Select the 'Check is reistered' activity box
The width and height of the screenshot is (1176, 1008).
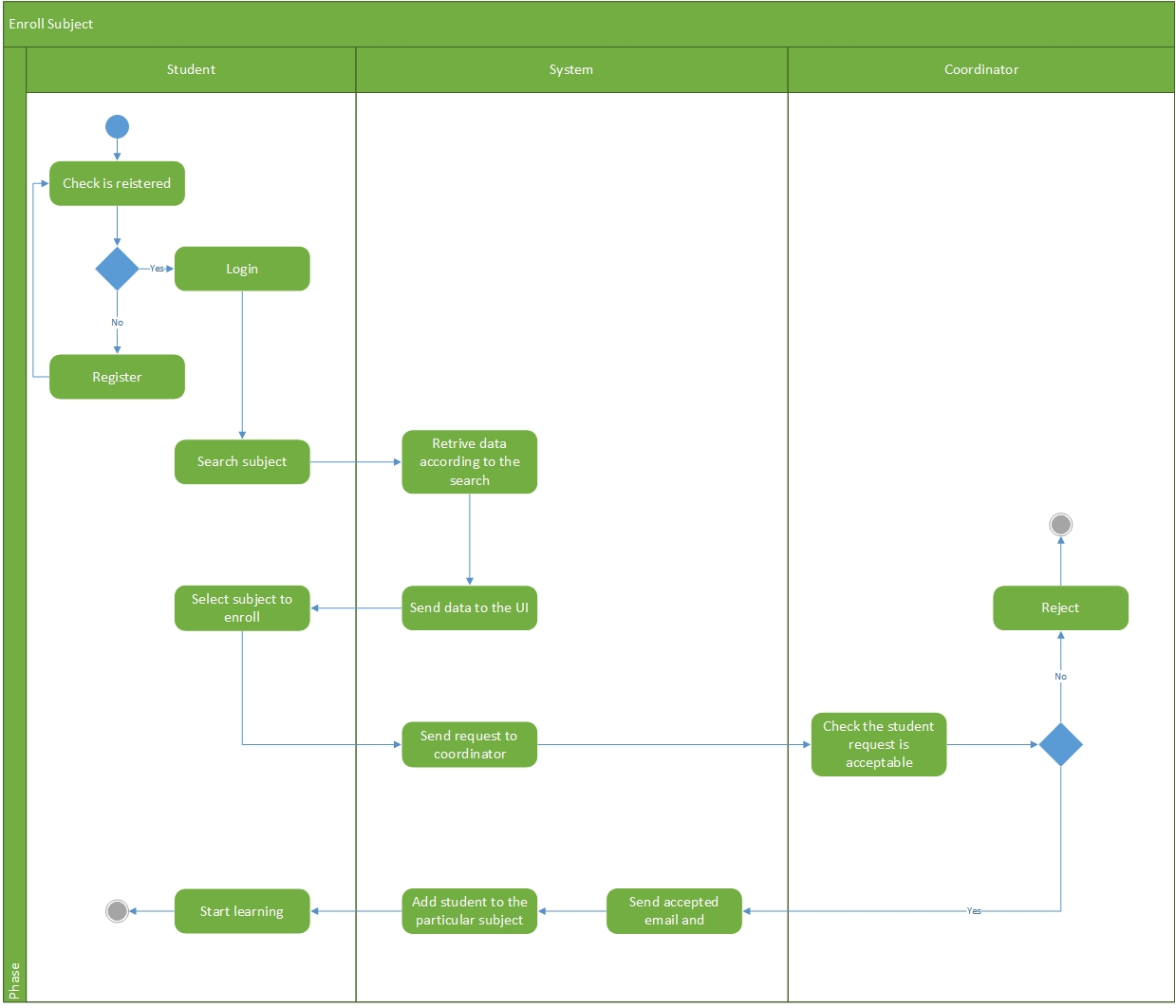coord(117,183)
